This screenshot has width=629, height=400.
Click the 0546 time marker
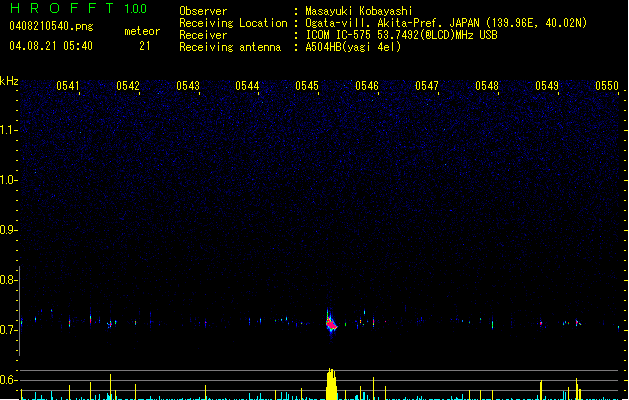(367, 86)
